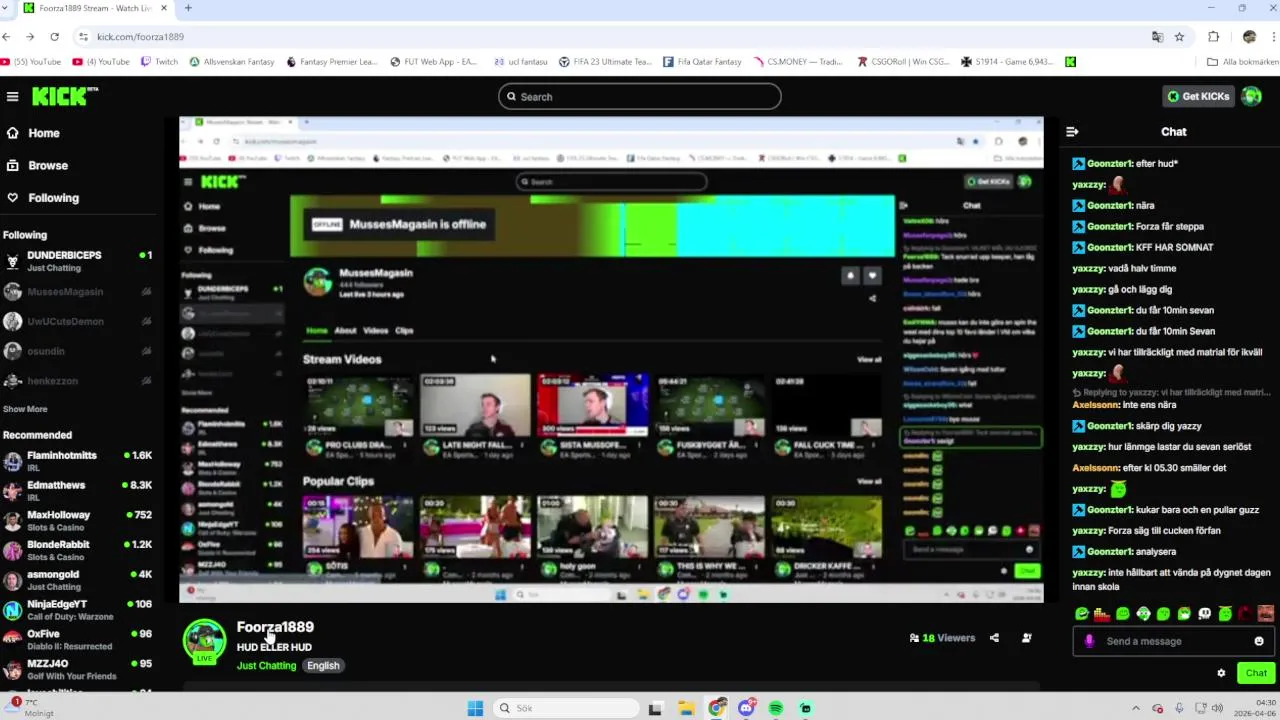The height and width of the screenshot is (720, 1280).
Task: Open NinjaEdgeYT recommended channel
Action: pos(78,610)
